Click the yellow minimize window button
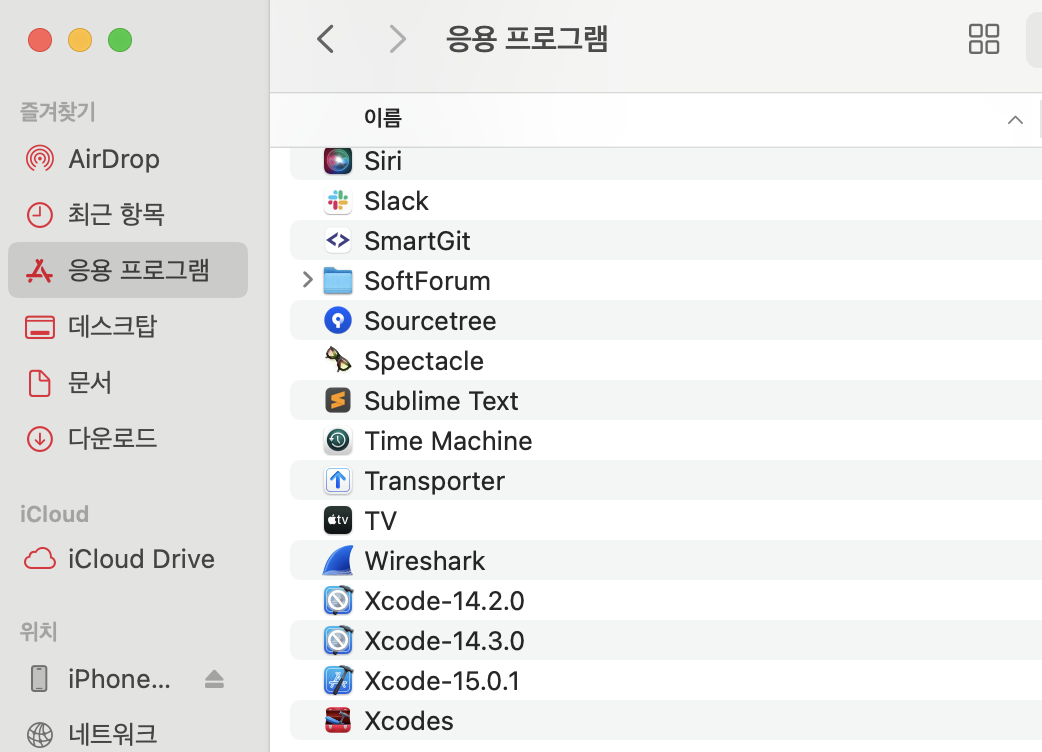The image size is (1042, 752). pos(80,40)
